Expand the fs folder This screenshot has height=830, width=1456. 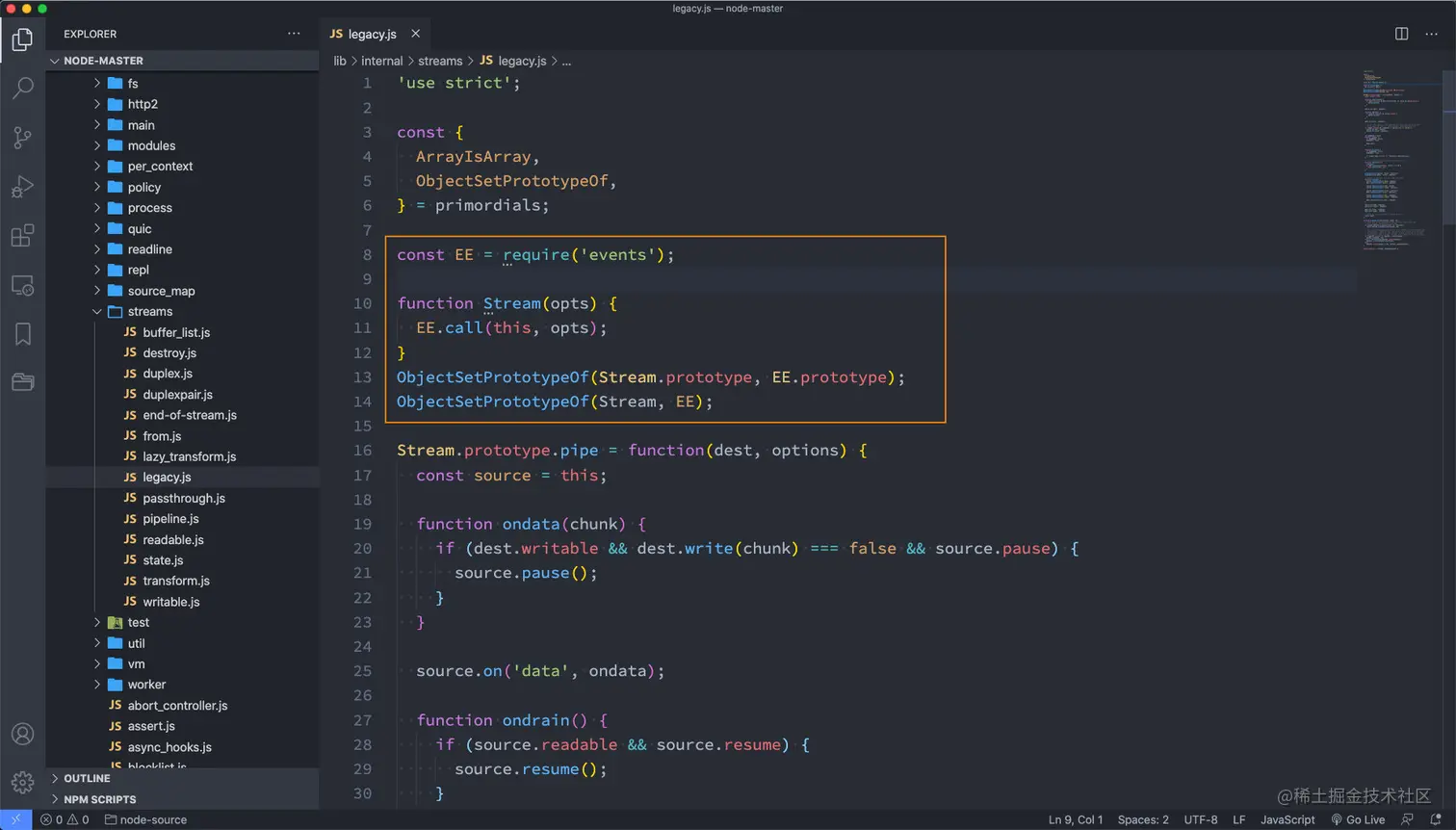(x=183, y=84)
